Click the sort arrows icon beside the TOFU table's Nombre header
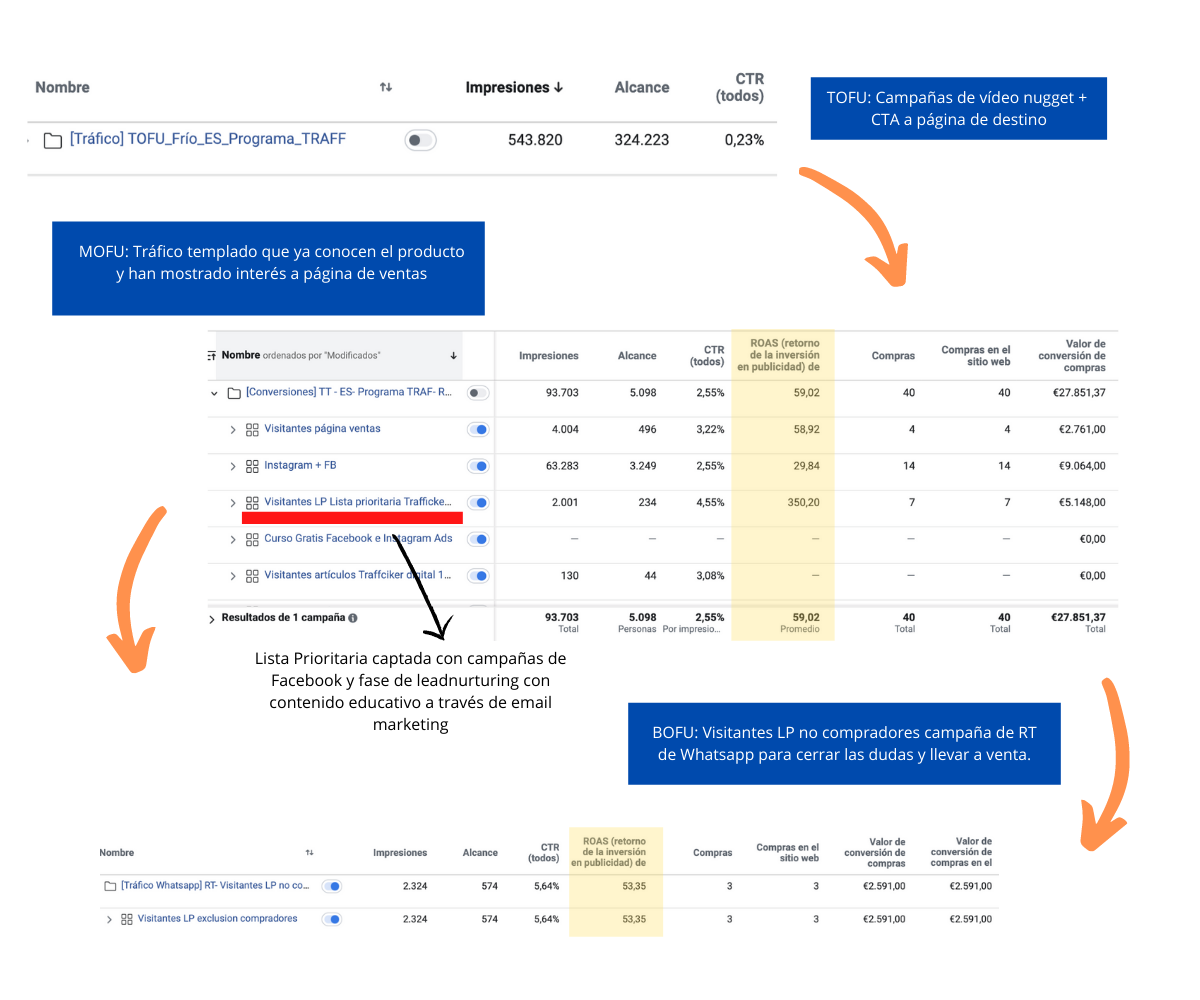The image size is (1200, 1000). pyautogui.click(x=386, y=88)
